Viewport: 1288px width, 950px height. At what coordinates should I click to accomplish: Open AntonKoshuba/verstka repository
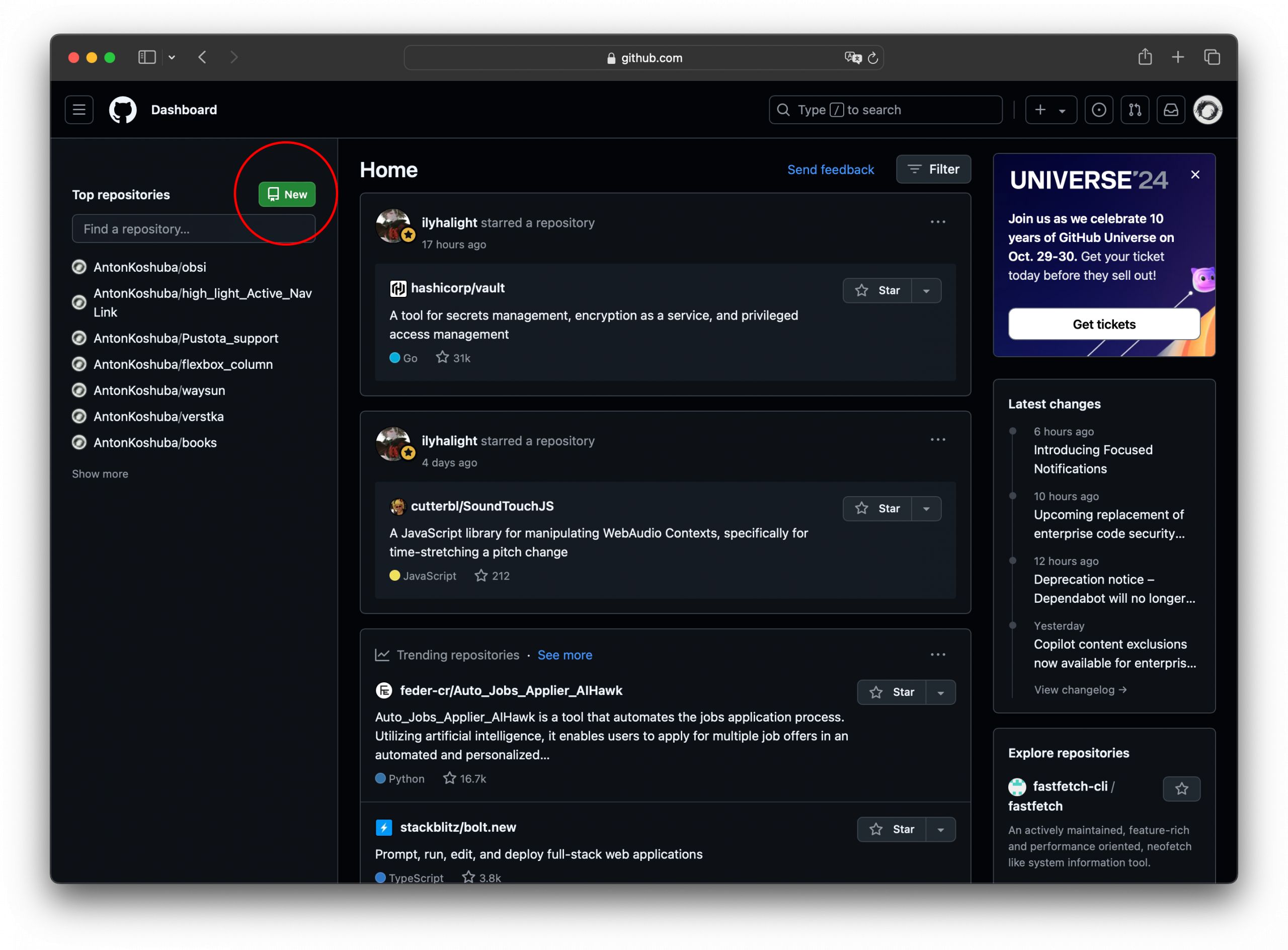(x=158, y=417)
